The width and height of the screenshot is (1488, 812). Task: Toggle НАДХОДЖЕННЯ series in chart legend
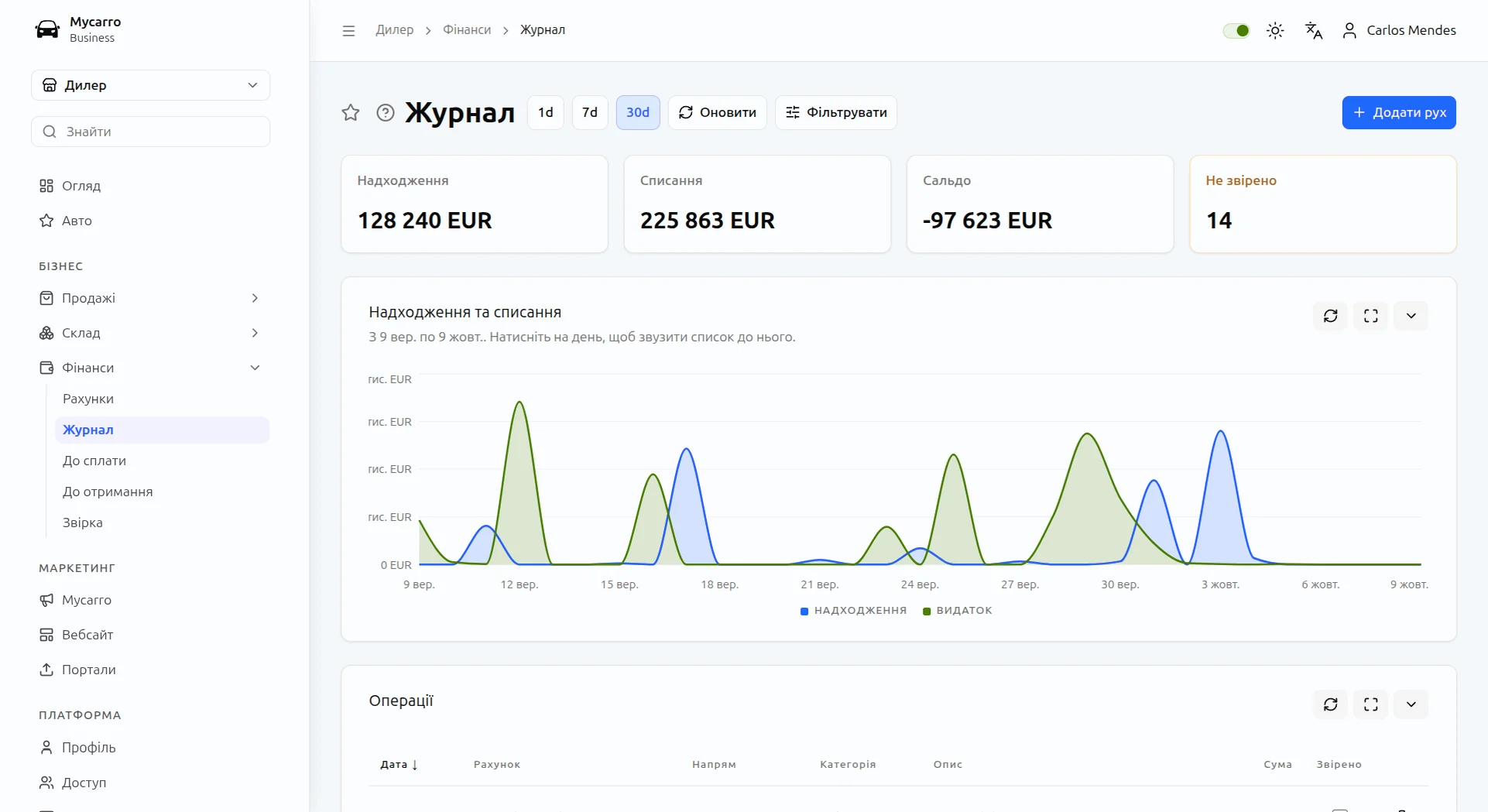coord(853,611)
